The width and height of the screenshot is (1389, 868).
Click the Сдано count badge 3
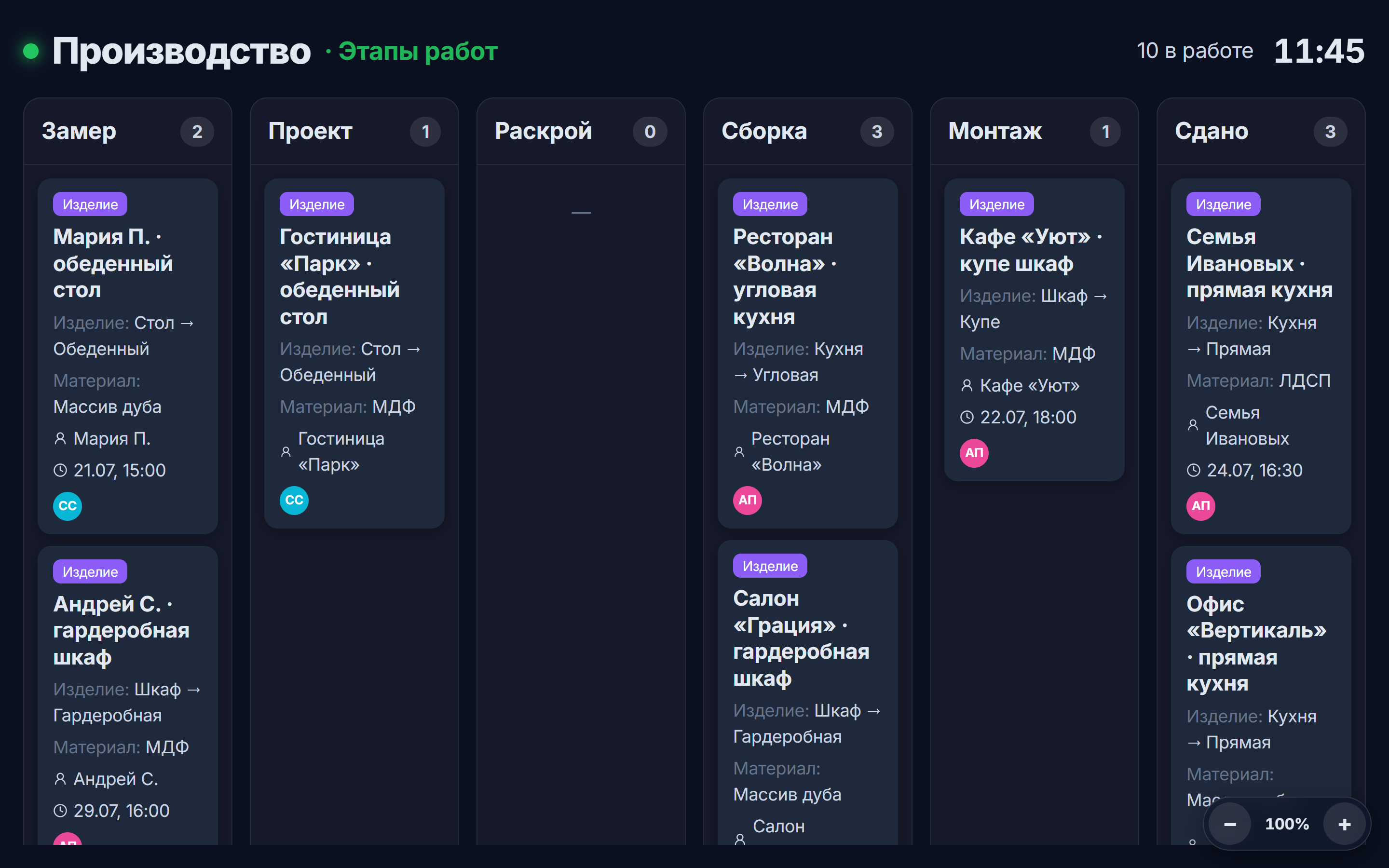point(1330,132)
